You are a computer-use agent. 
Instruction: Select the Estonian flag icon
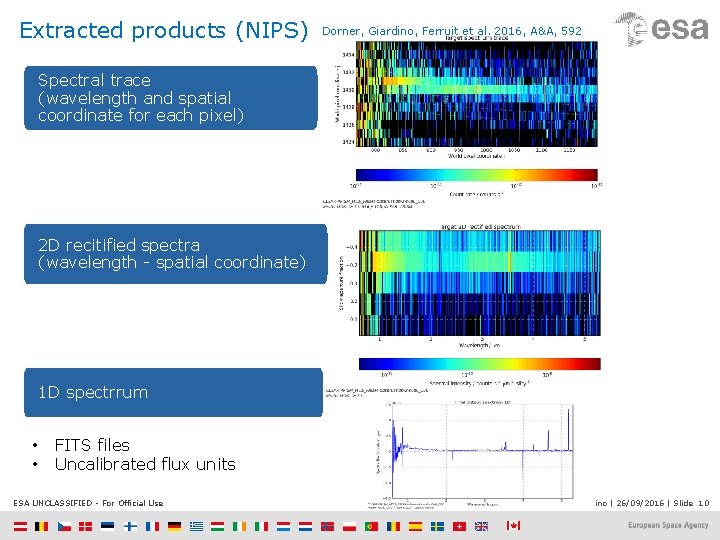(107, 526)
